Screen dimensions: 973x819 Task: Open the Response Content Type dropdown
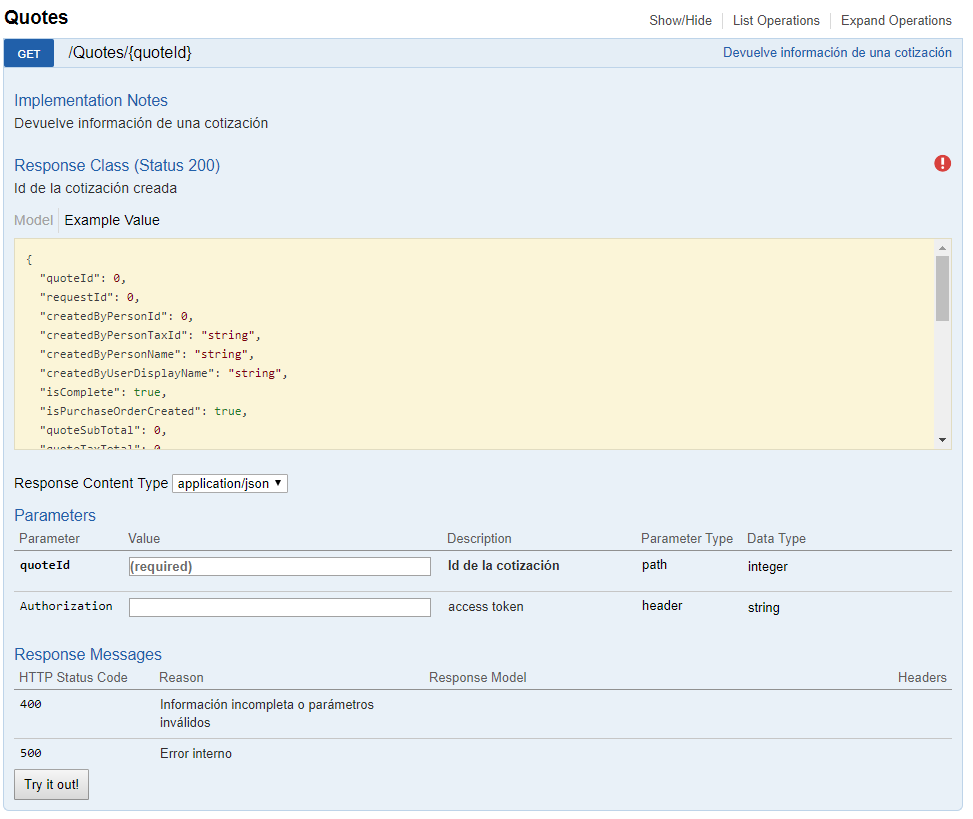230,484
